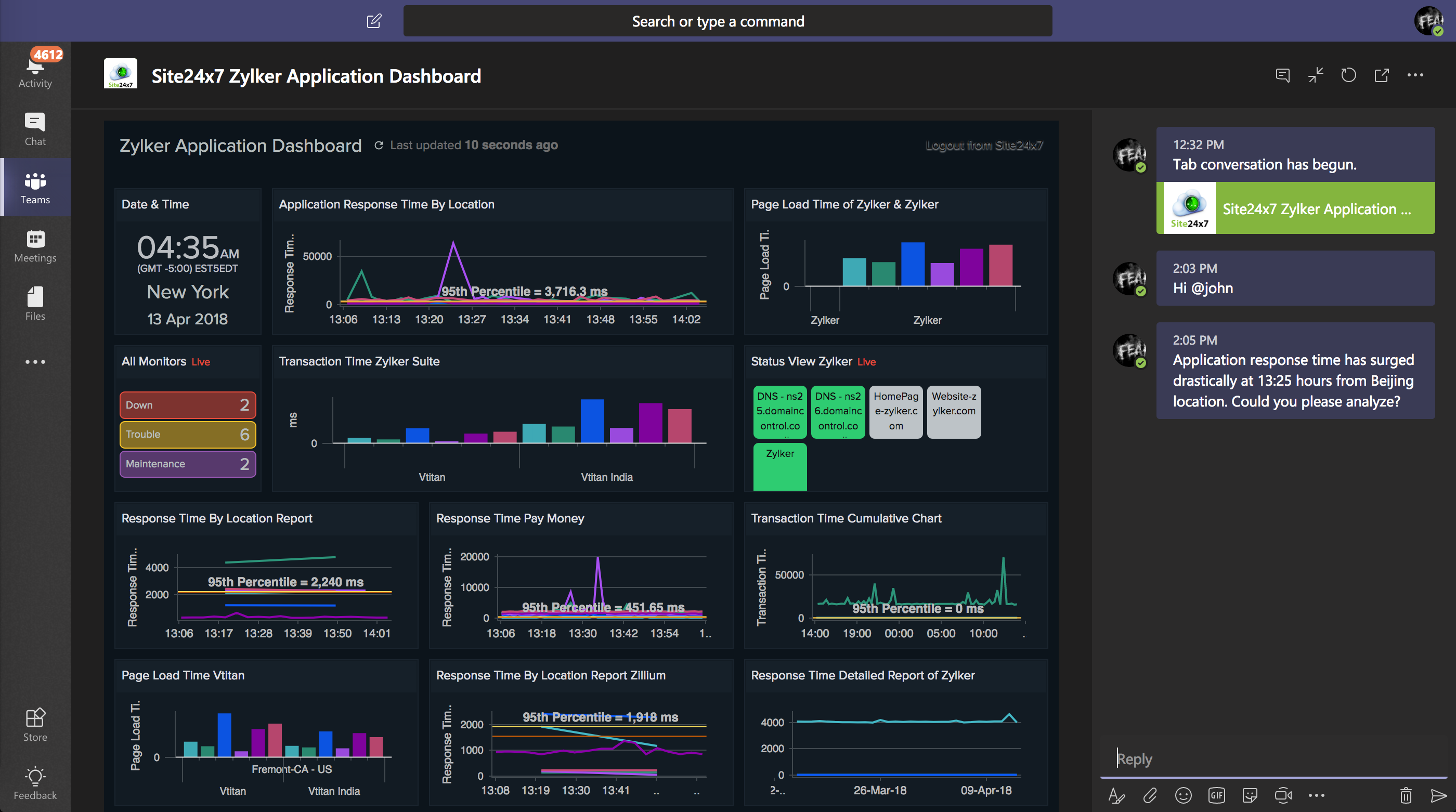The height and width of the screenshot is (812, 1456).
Task: Collapse the dashboard view to fit
Action: click(x=1315, y=75)
